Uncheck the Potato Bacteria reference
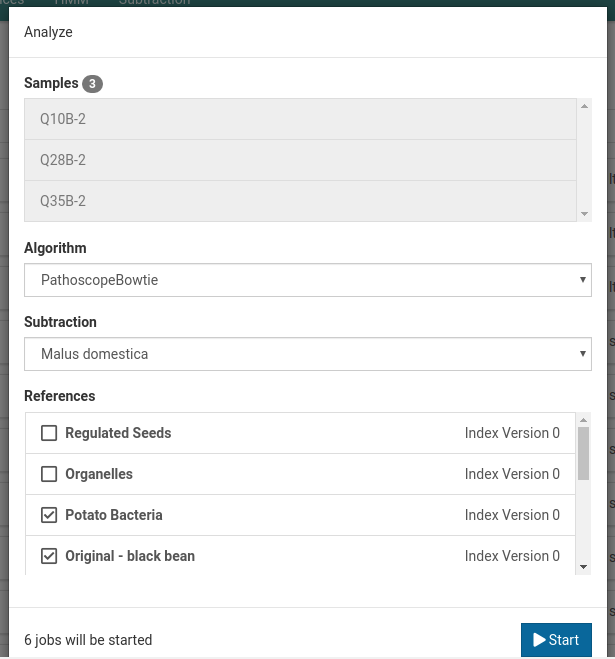 (x=48, y=515)
